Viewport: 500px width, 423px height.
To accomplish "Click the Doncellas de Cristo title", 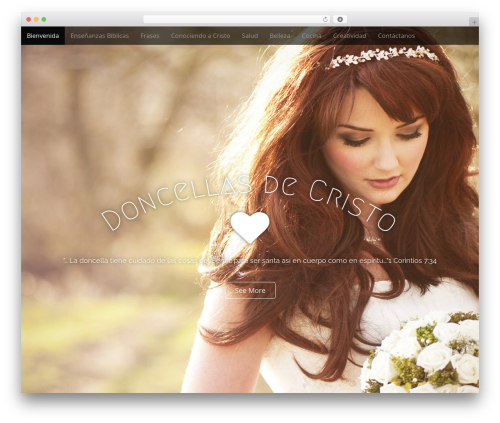I will coord(249,203).
